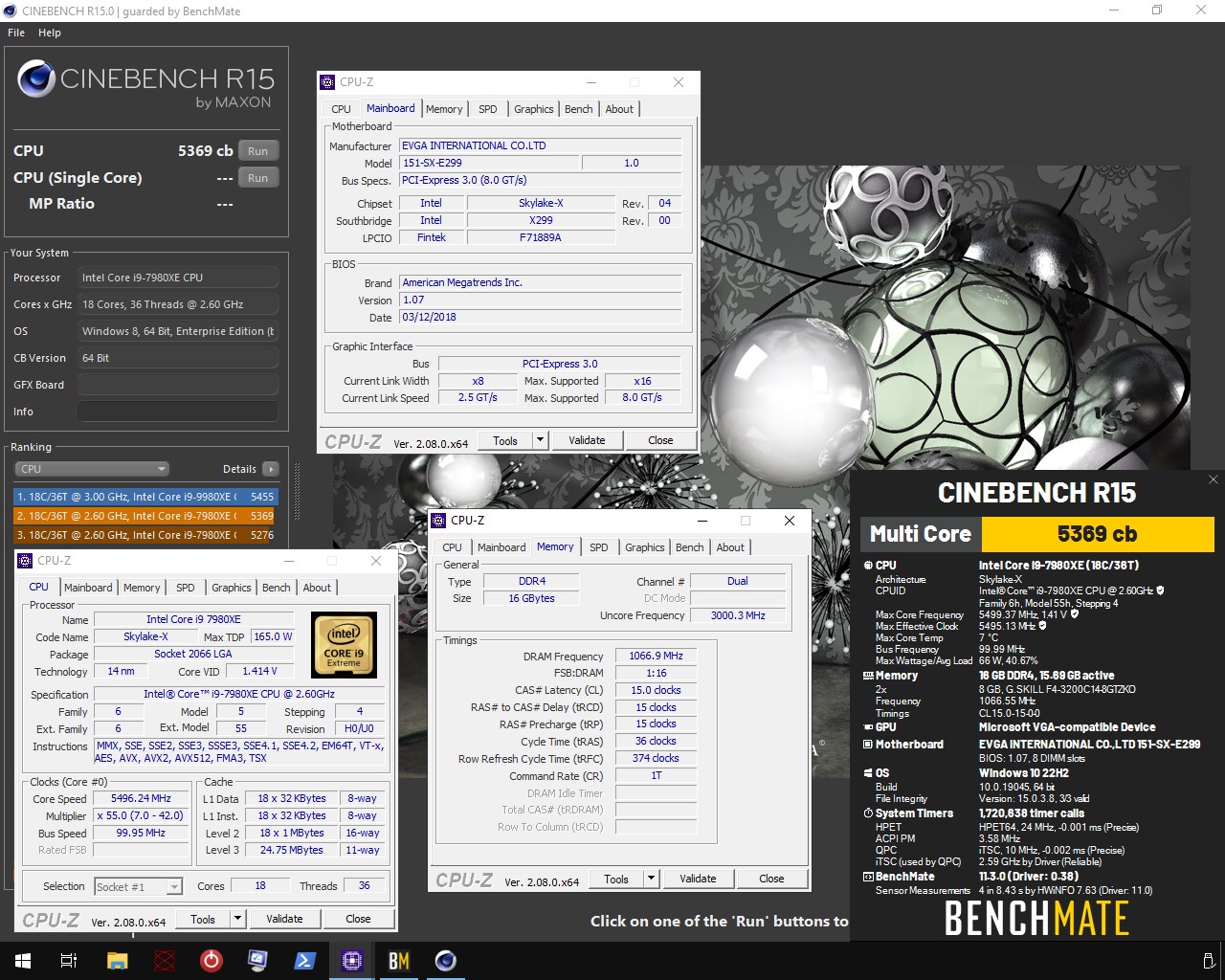Image resolution: width=1225 pixels, height=980 pixels.
Task: Select ranking entry scoring 5276
Action: (x=145, y=535)
